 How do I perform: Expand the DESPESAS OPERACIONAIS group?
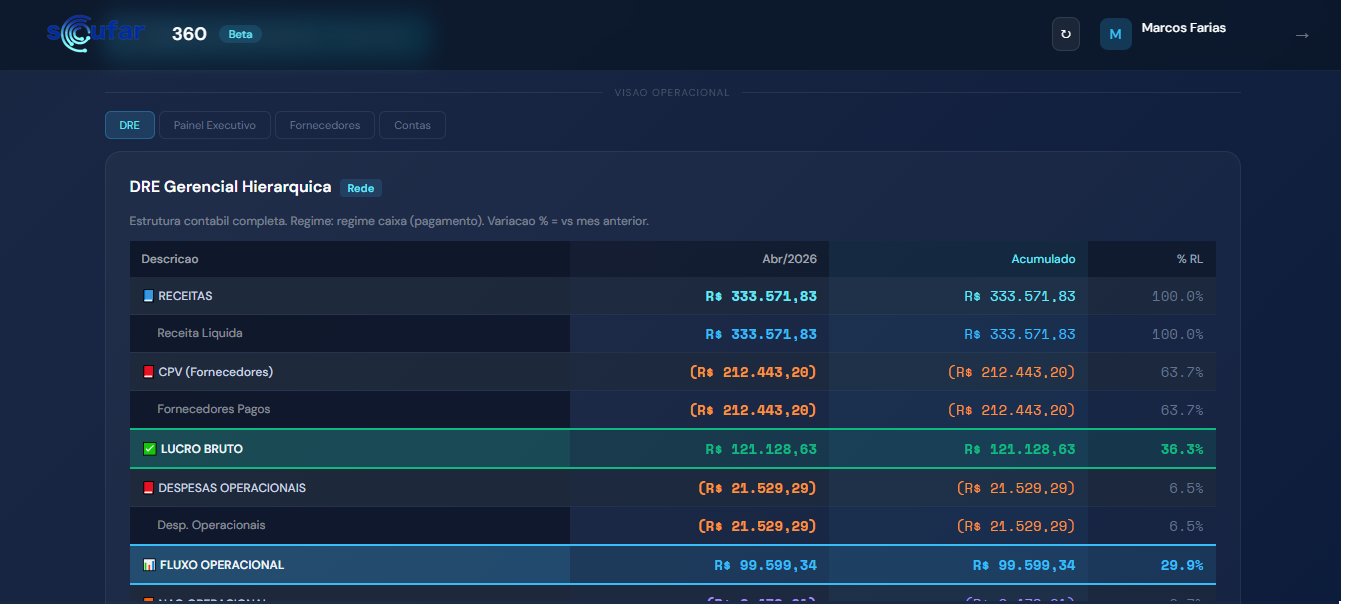(x=673, y=488)
